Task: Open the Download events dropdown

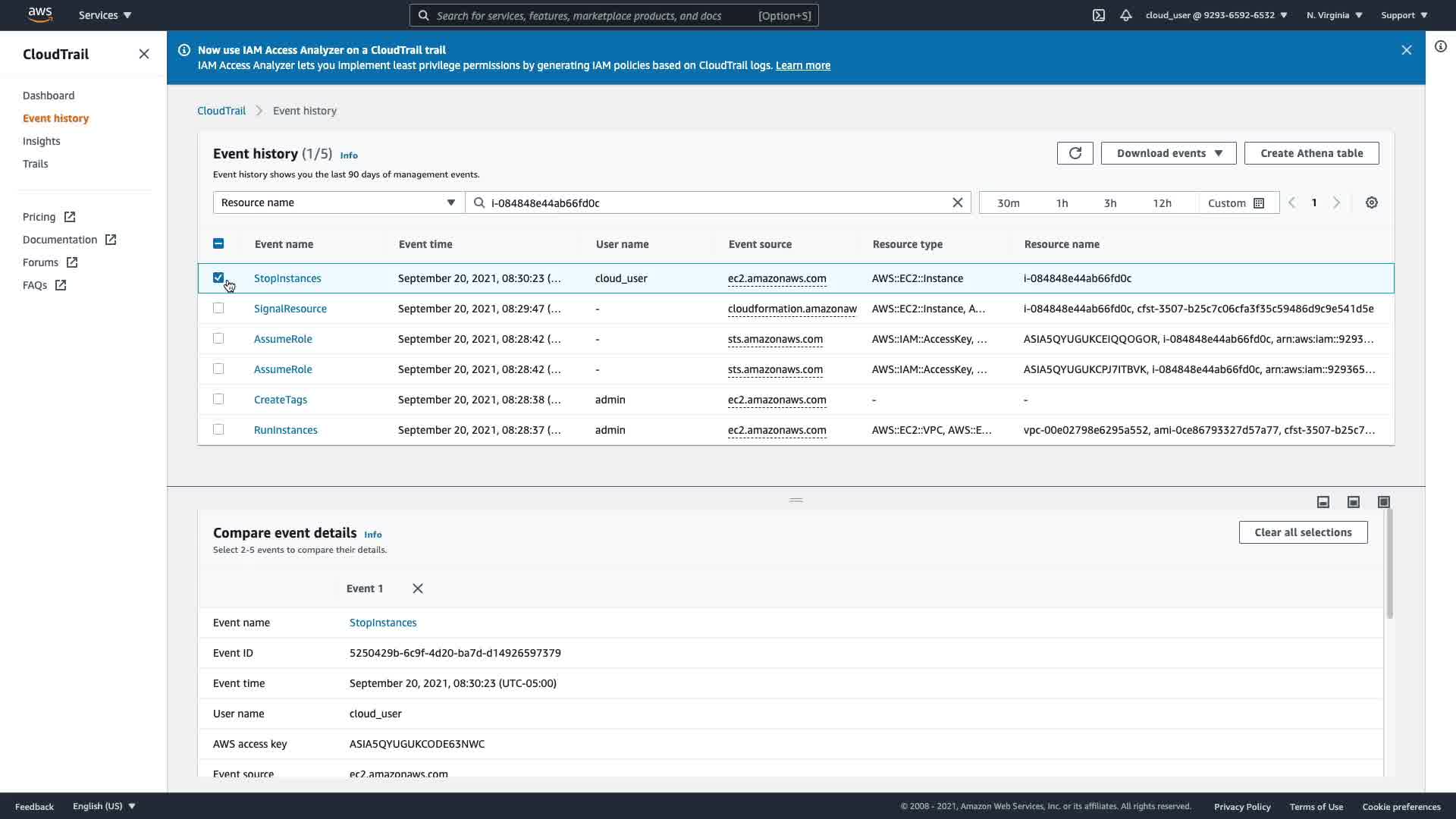Action: (x=1168, y=153)
